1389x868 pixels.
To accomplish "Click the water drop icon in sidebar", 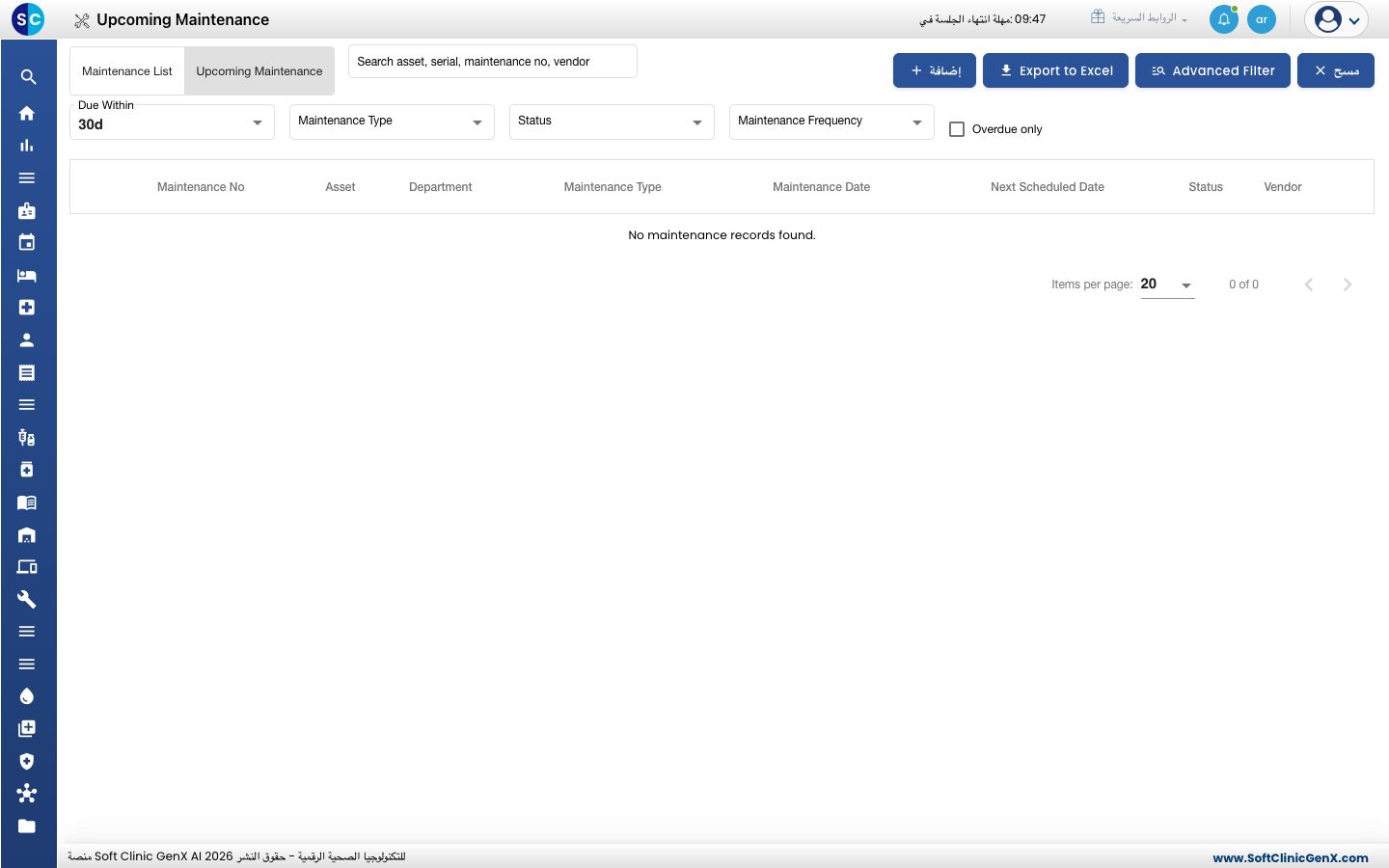I will [27, 696].
